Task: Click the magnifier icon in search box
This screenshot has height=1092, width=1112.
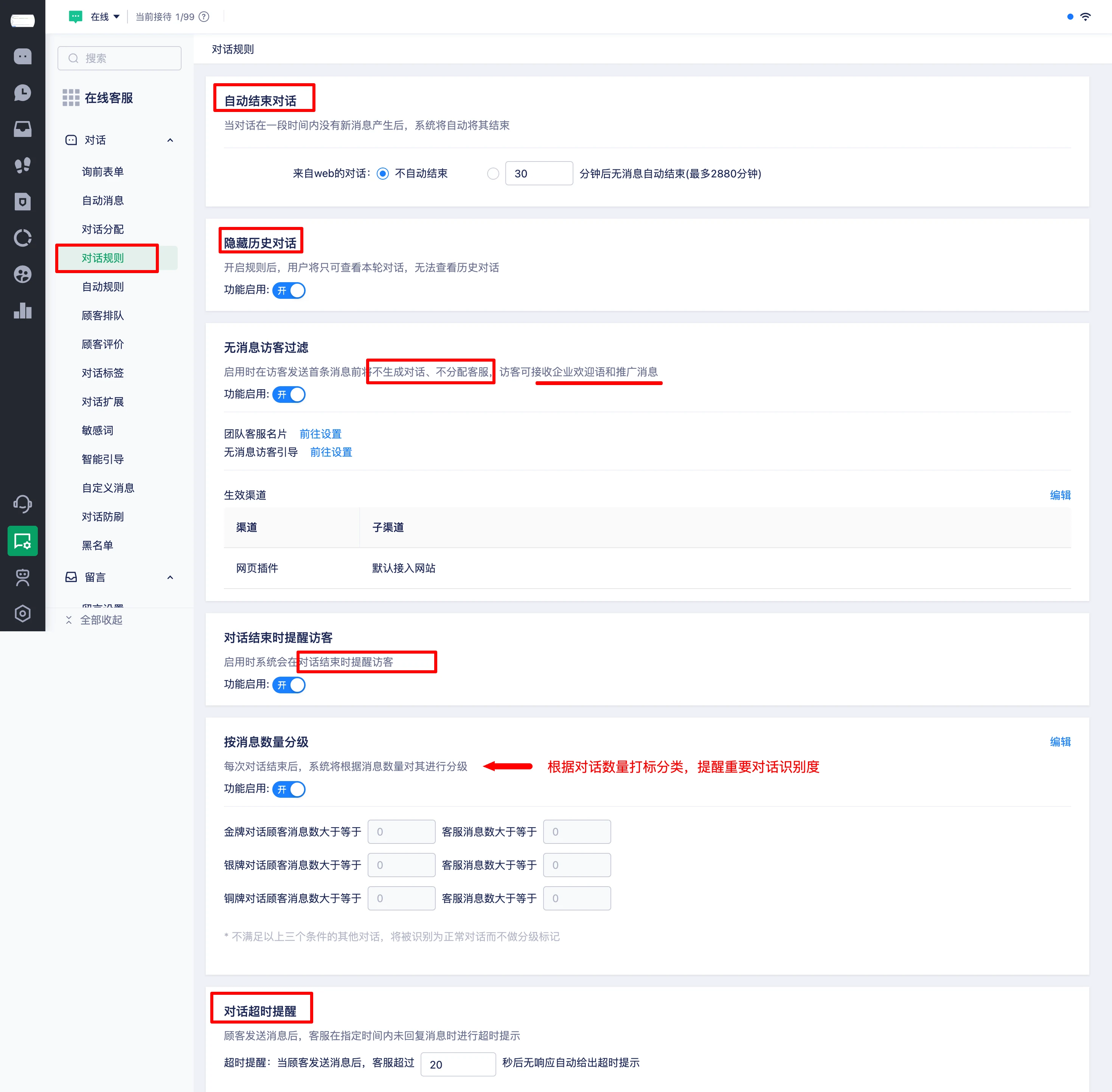Action: pos(73,58)
